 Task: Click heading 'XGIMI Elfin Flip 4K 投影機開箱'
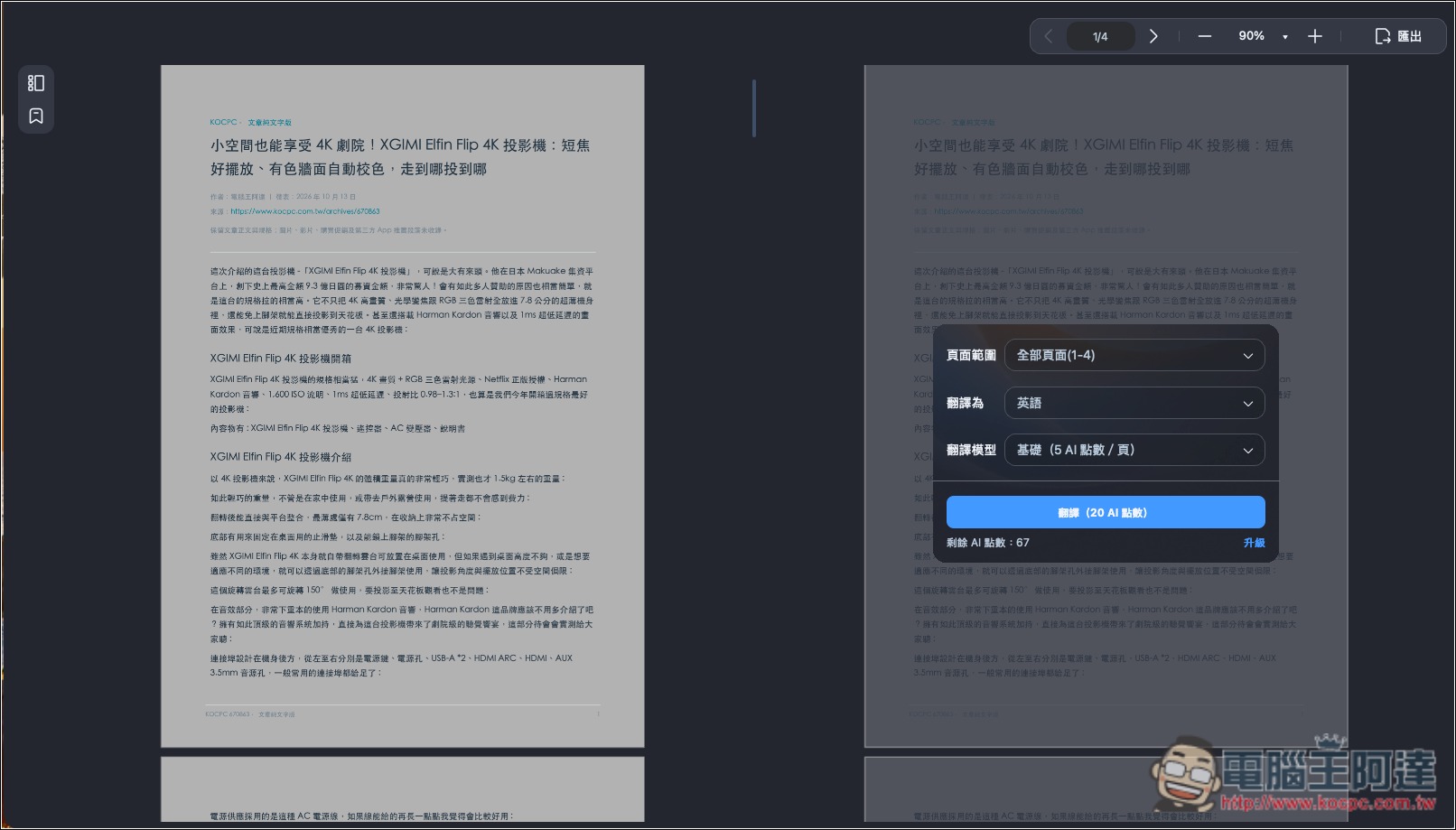coord(281,359)
